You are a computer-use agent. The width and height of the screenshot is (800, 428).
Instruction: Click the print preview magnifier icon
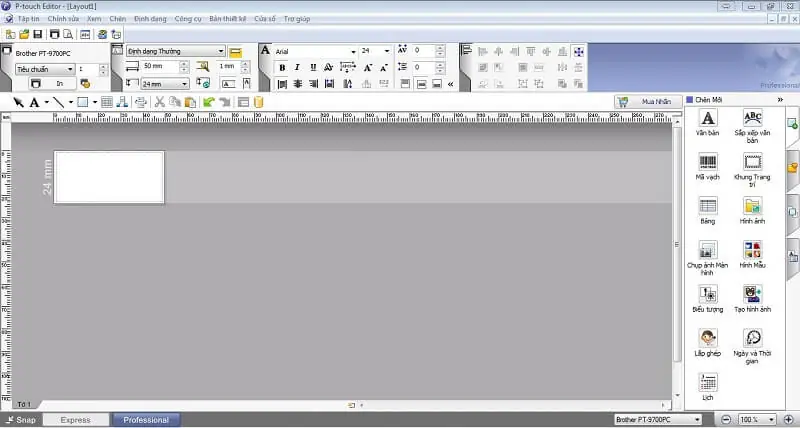(x=68, y=35)
